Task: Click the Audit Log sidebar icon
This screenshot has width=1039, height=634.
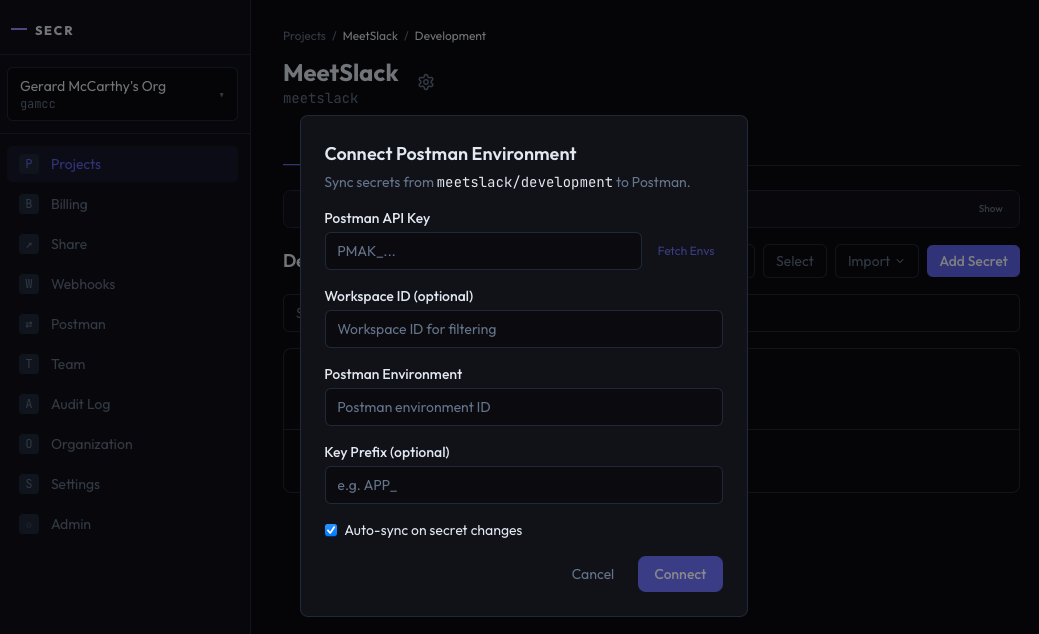Action: [x=29, y=404]
